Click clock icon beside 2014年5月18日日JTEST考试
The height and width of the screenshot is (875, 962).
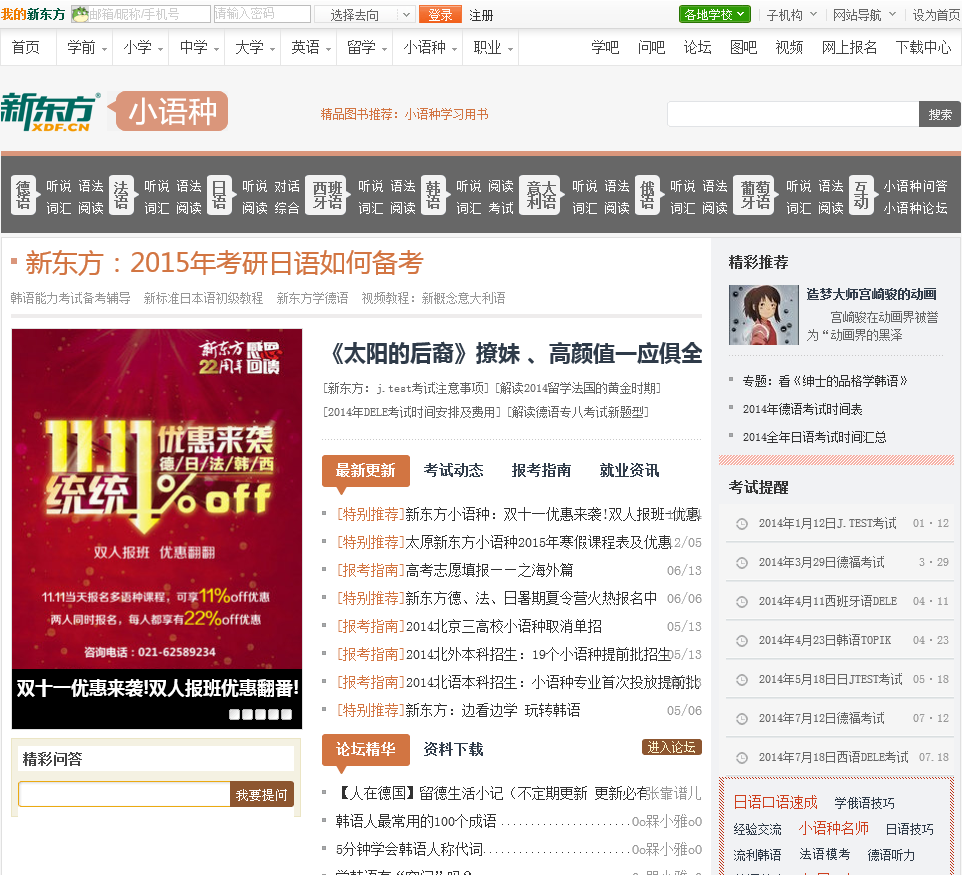click(742, 679)
